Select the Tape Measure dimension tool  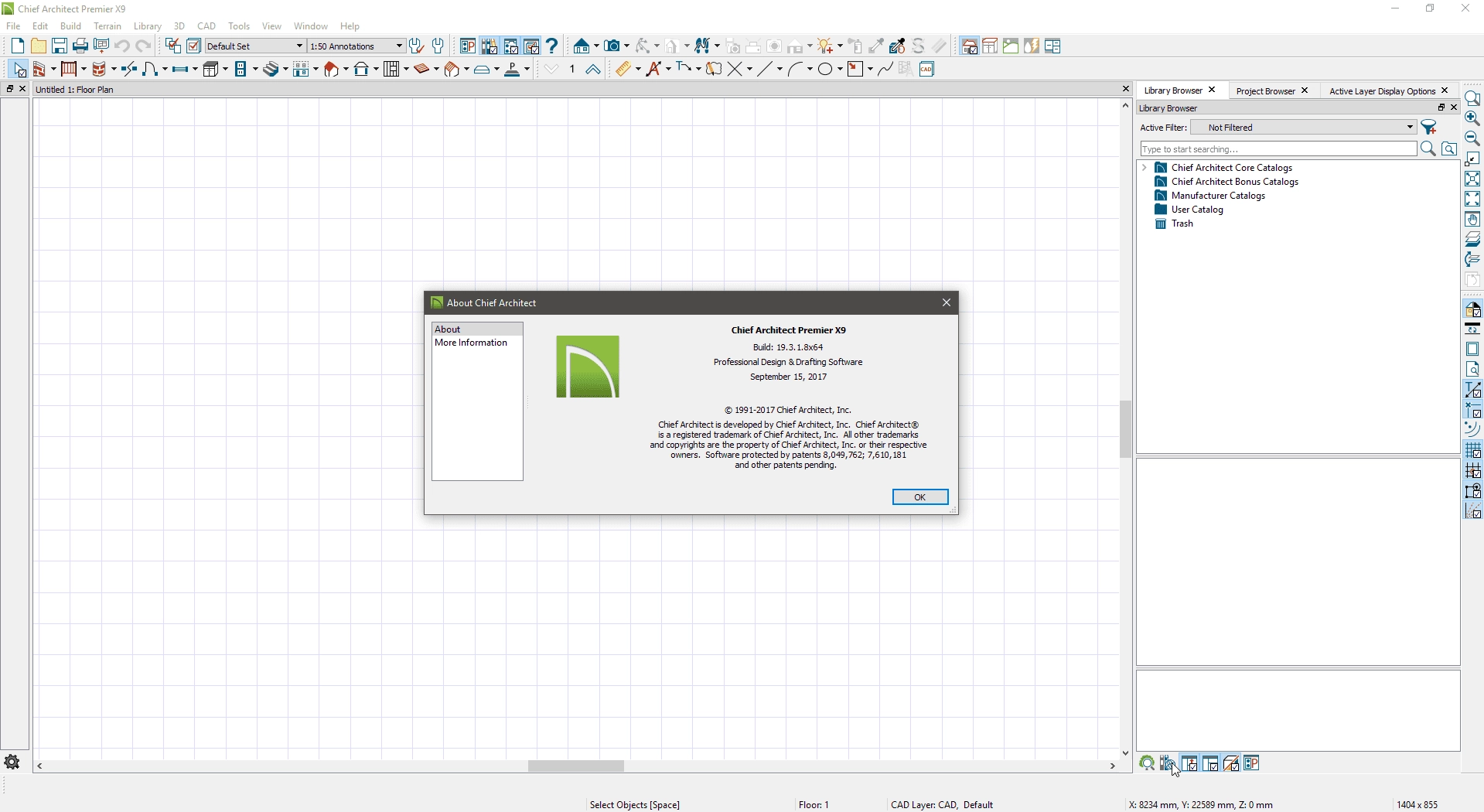[x=623, y=70]
